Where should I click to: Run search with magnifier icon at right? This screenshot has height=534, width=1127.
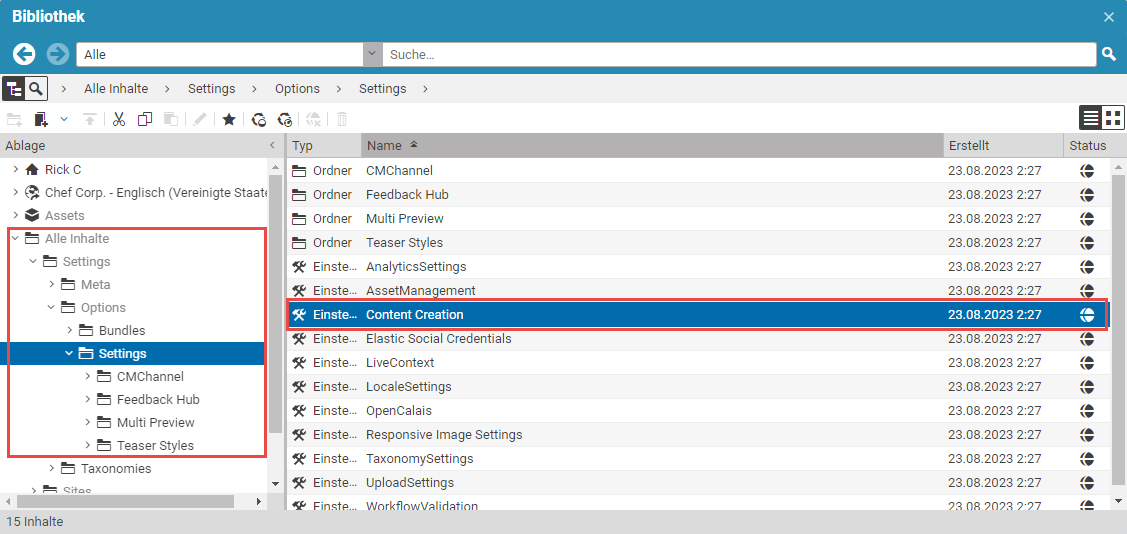click(1109, 54)
